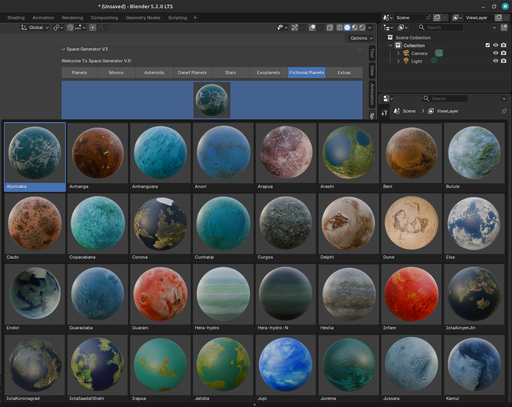512x407 pixels.
Task: Open the Geometry Nodes workspace tab
Action: pyautogui.click(x=143, y=18)
